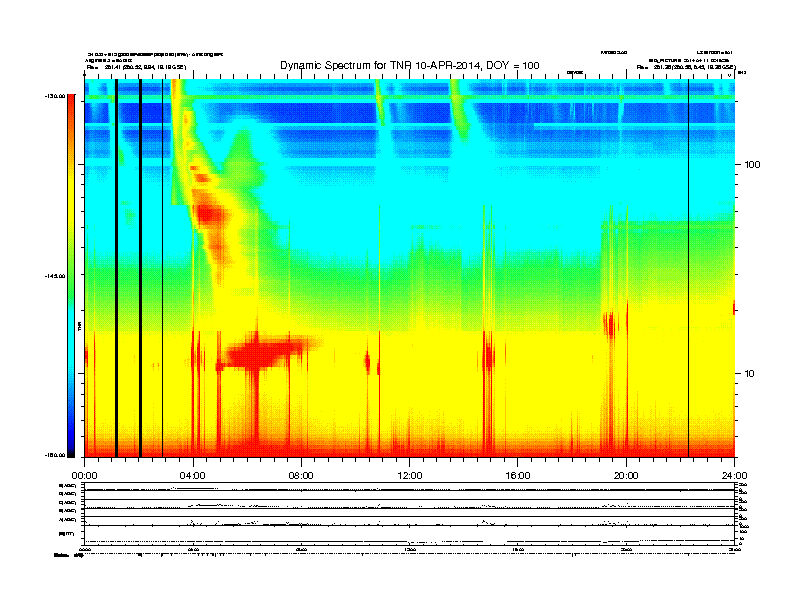Click the 24:00 time axis label

point(734,476)
